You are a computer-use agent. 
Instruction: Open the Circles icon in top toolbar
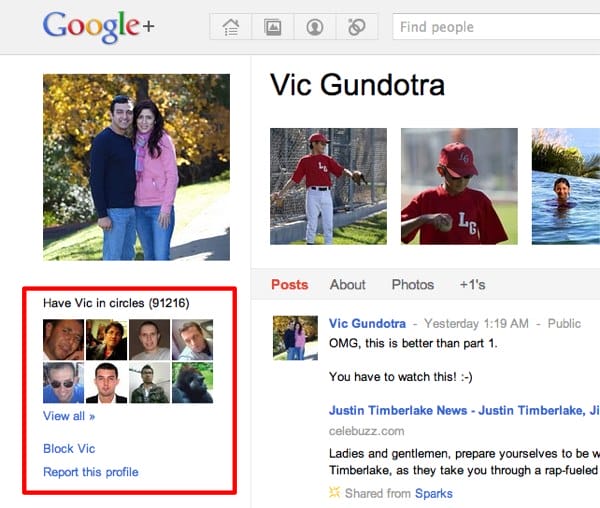(x=356, y=27)
